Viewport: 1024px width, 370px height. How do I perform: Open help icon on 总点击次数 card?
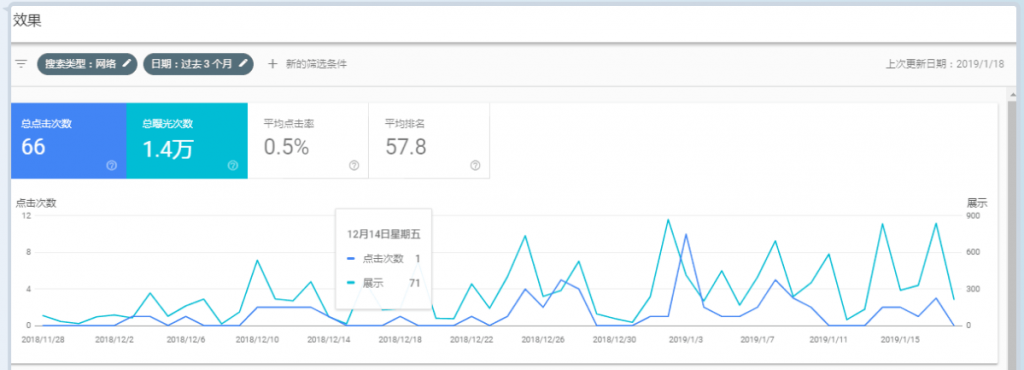111,166
